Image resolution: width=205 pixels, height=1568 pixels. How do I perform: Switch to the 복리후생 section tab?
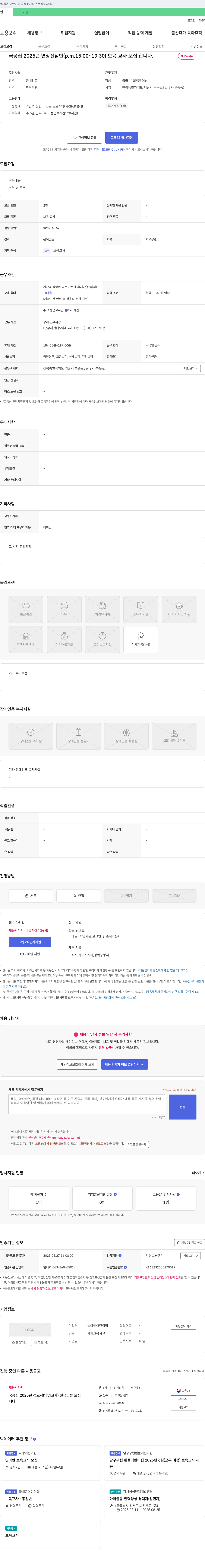coord(120,46)
